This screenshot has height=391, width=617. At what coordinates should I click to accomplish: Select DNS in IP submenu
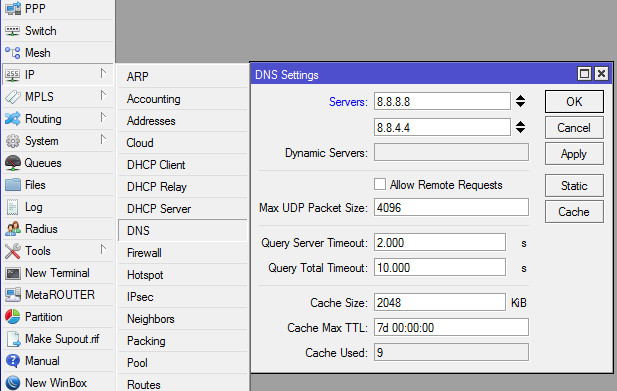[183, 231]
